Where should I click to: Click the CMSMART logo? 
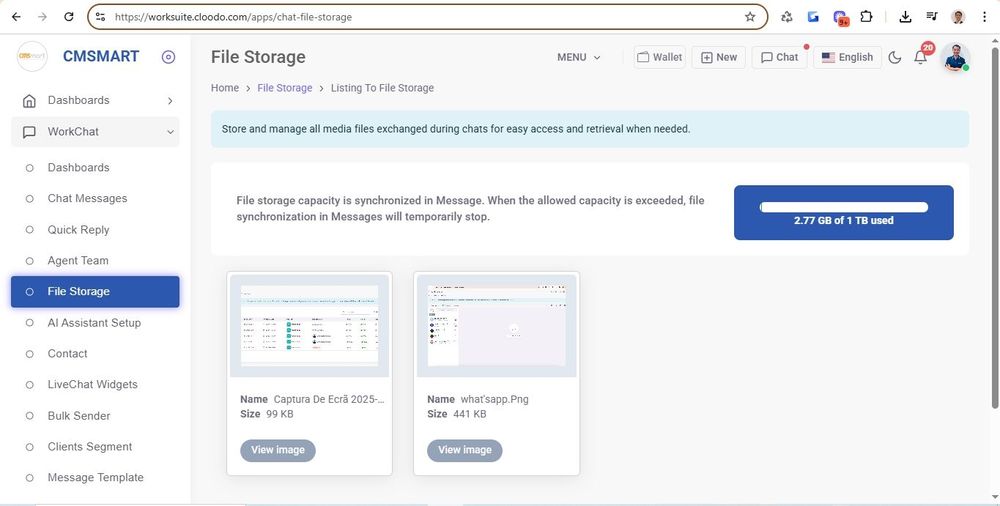pyautogui.click(x=33, y=57)
